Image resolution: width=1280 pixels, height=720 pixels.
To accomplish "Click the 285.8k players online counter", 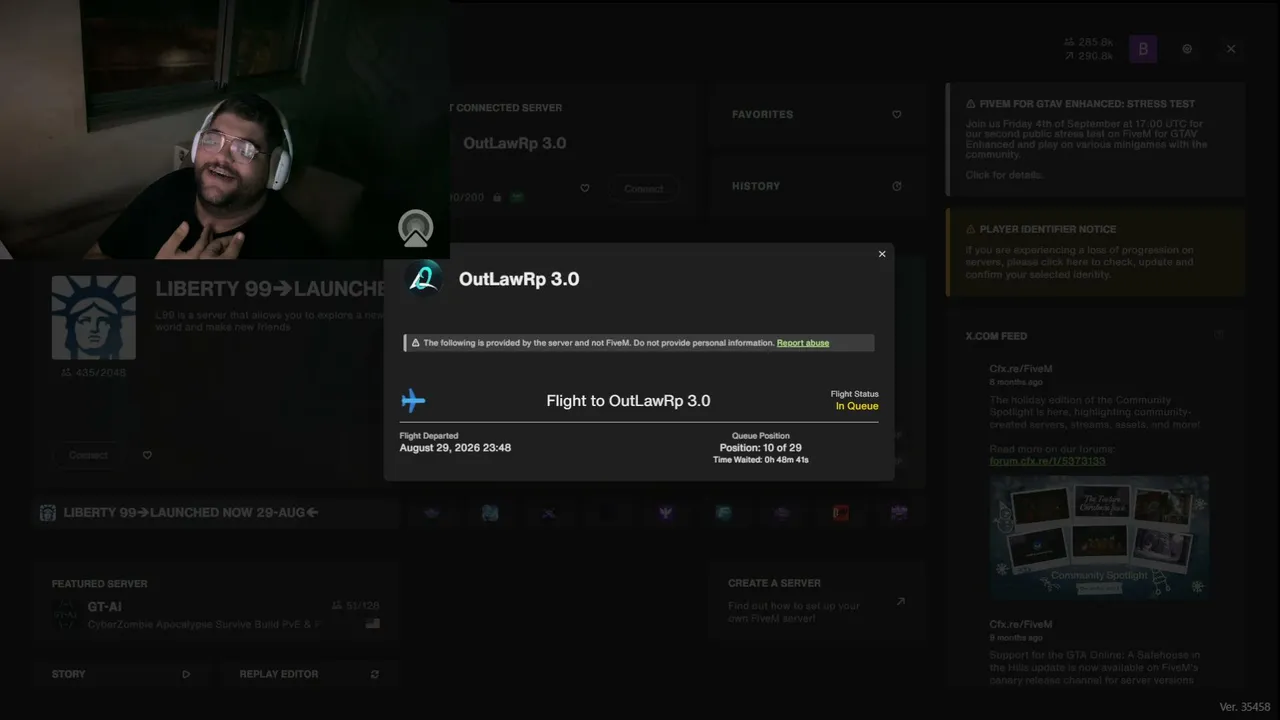I will pos(1089,42).
